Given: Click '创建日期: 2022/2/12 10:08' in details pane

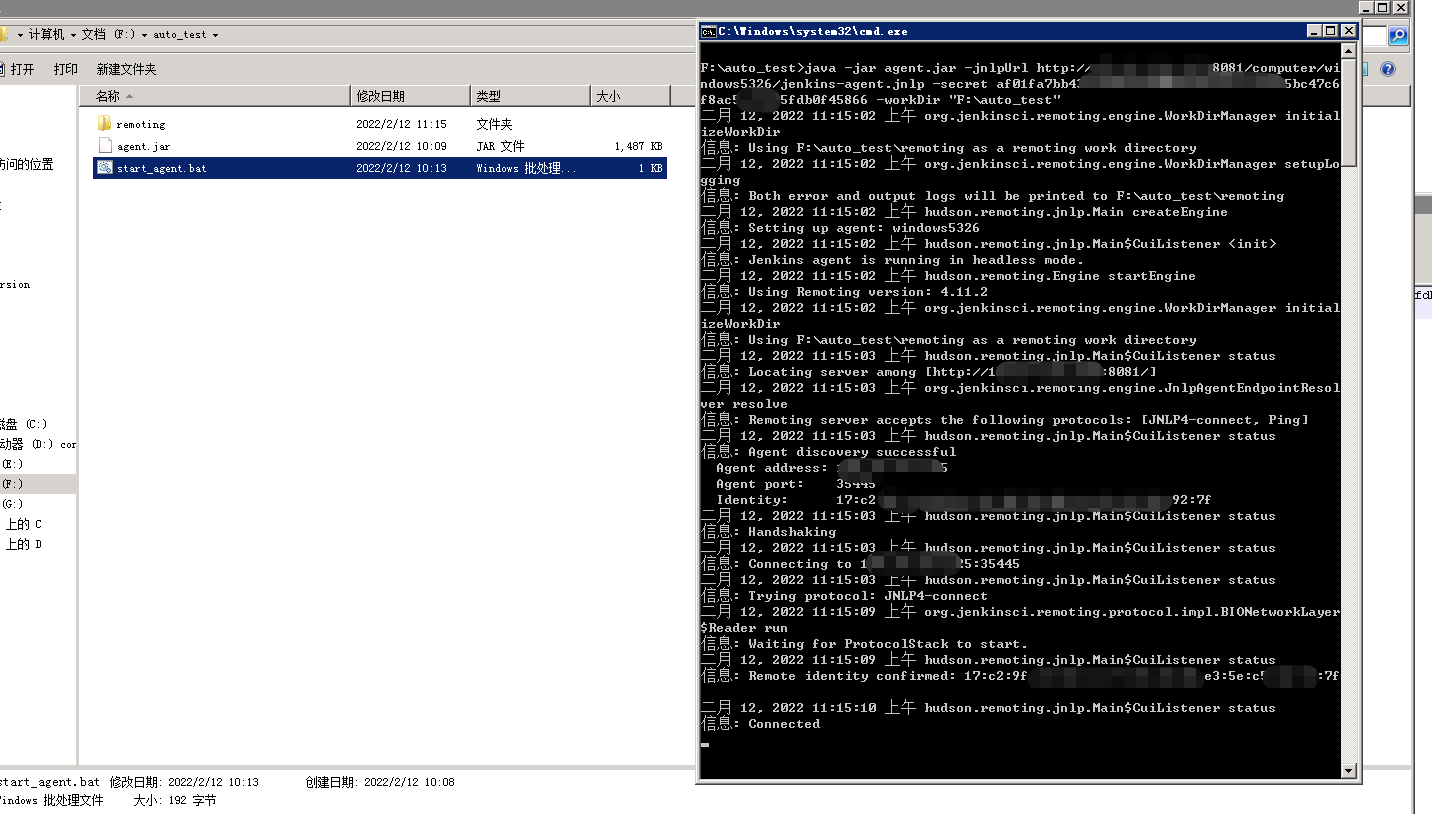Looking at the screenshot, I should [x=380, y=782].
